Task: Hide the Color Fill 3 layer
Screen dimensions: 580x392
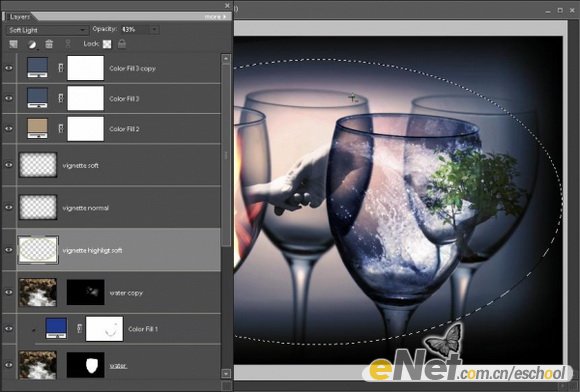Action: (9, 98)
